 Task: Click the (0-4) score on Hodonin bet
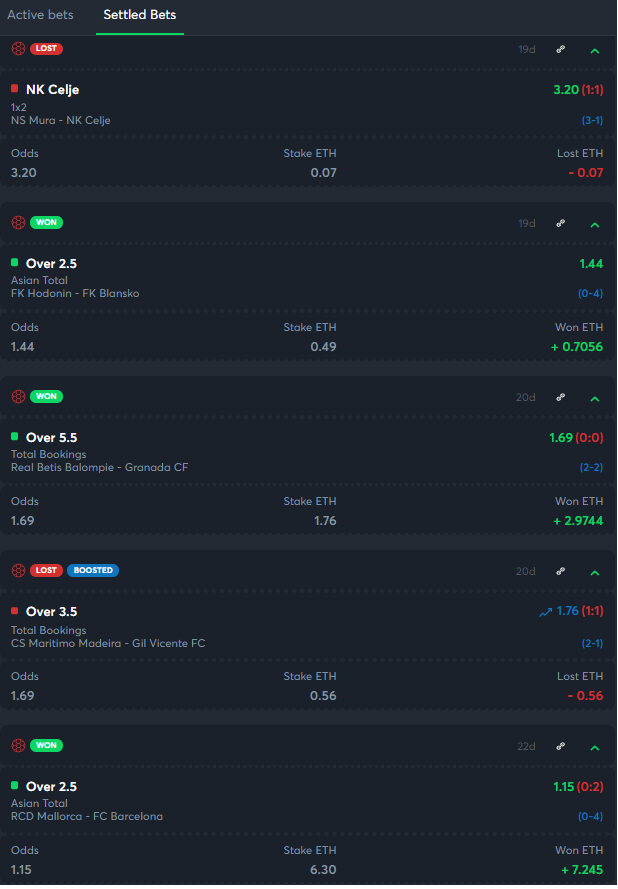(x=591, y=293)
